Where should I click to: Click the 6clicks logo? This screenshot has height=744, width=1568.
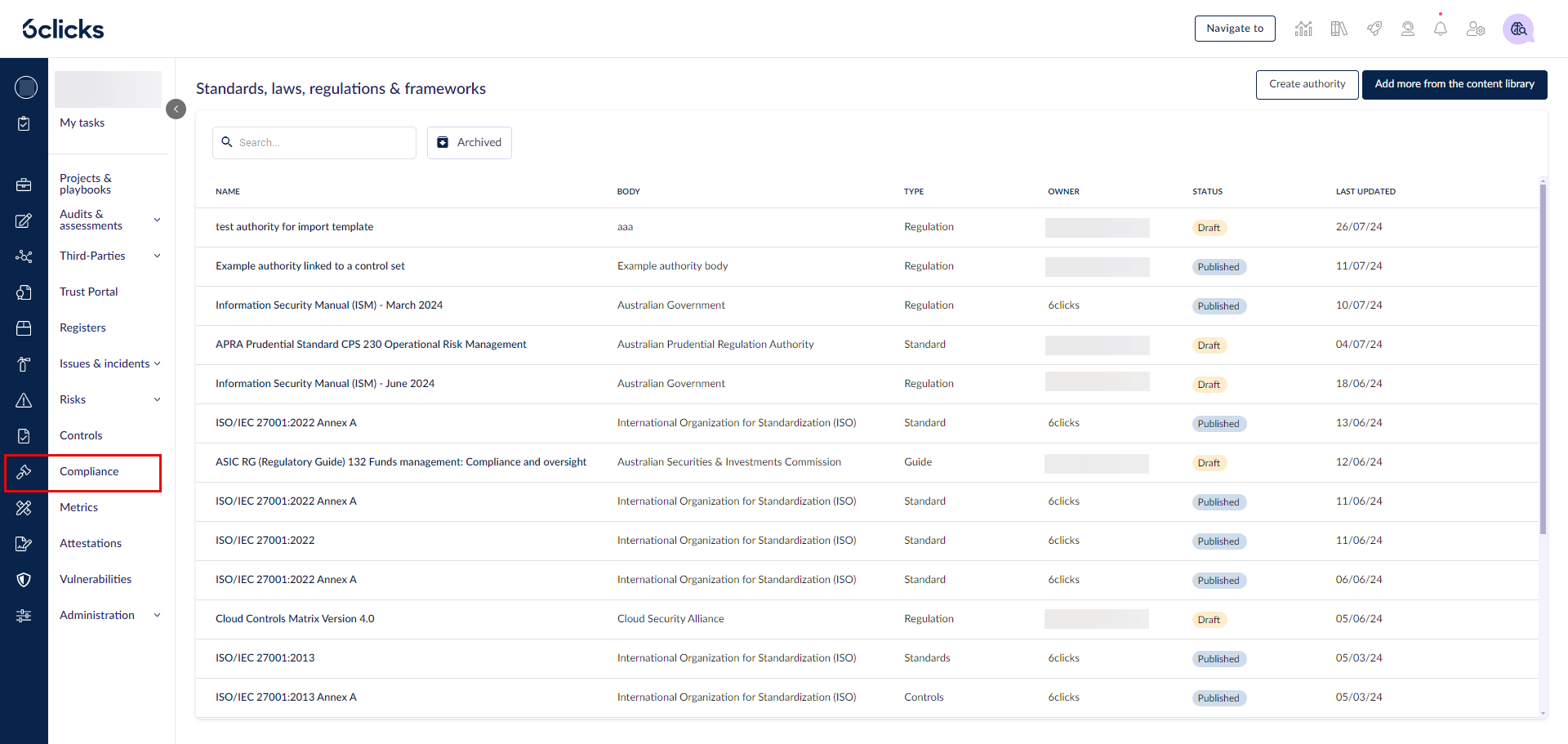[63, 29]
